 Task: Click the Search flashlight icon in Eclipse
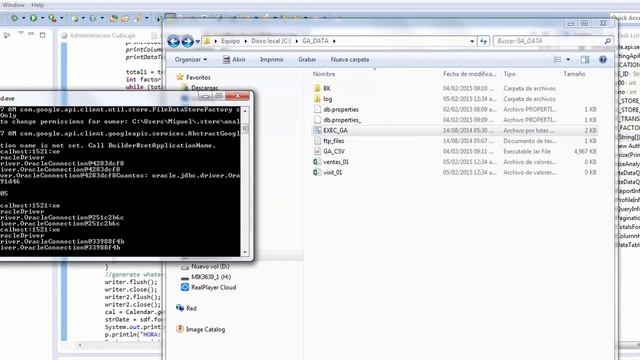[138, 18]
